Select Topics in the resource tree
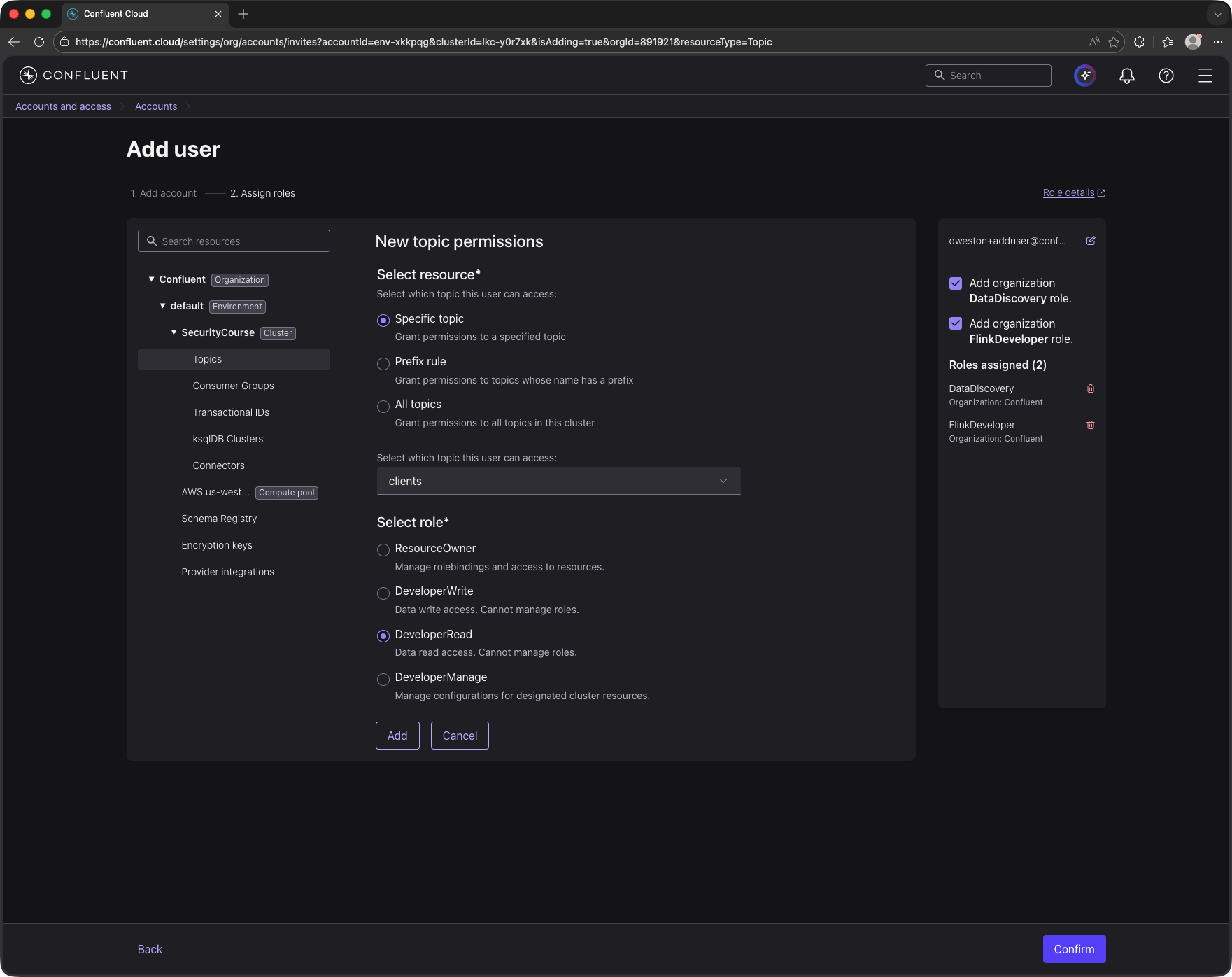 coord(234,359)
